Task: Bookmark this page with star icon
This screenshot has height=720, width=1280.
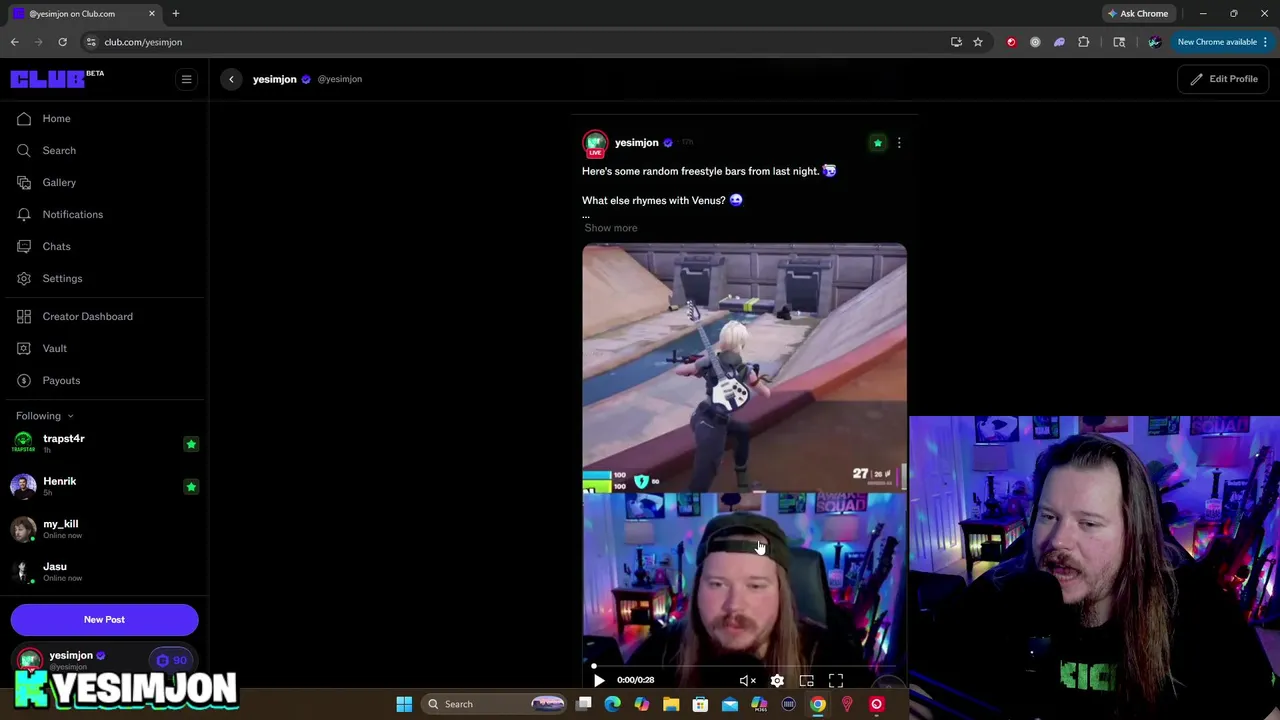Action: (978, 42)
